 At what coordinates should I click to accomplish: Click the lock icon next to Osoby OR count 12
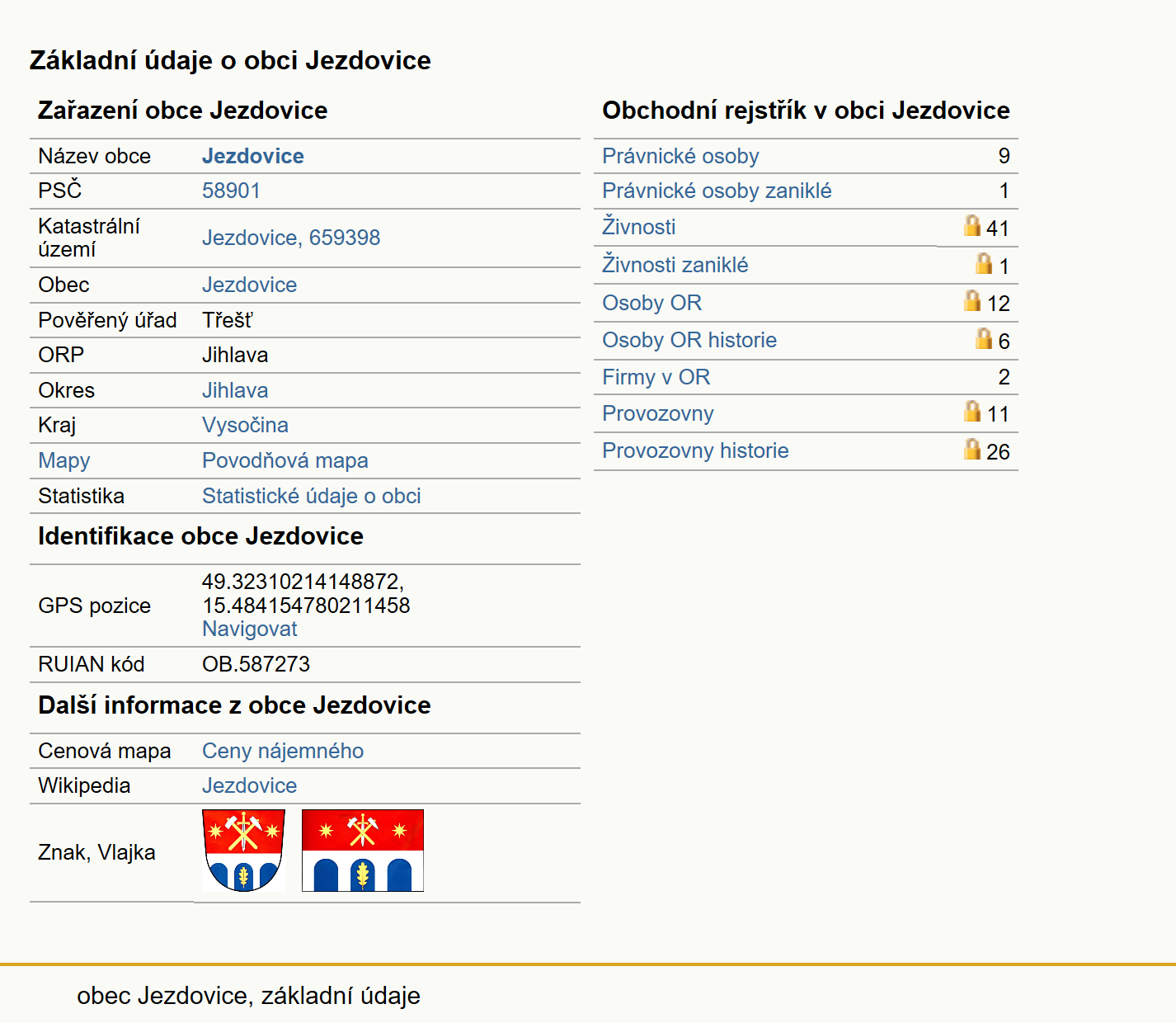click(972, 300)
